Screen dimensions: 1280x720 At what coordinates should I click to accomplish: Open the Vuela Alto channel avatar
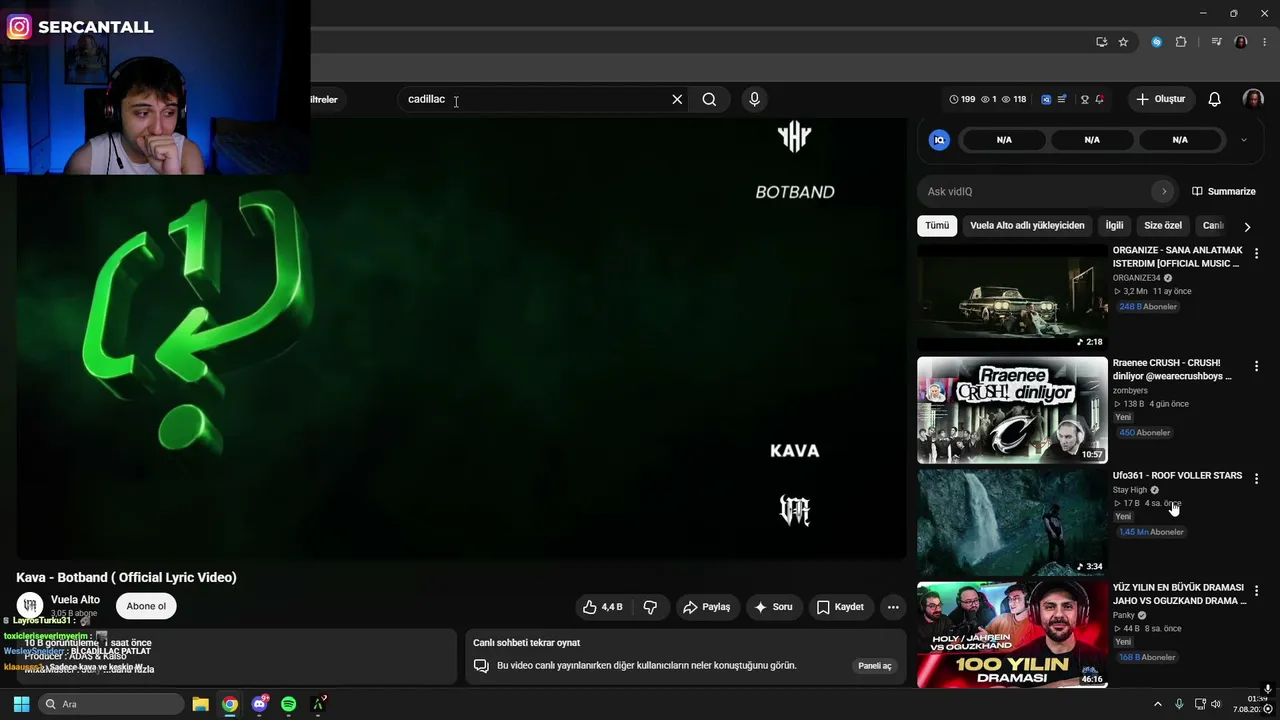(x=30, y=606)
